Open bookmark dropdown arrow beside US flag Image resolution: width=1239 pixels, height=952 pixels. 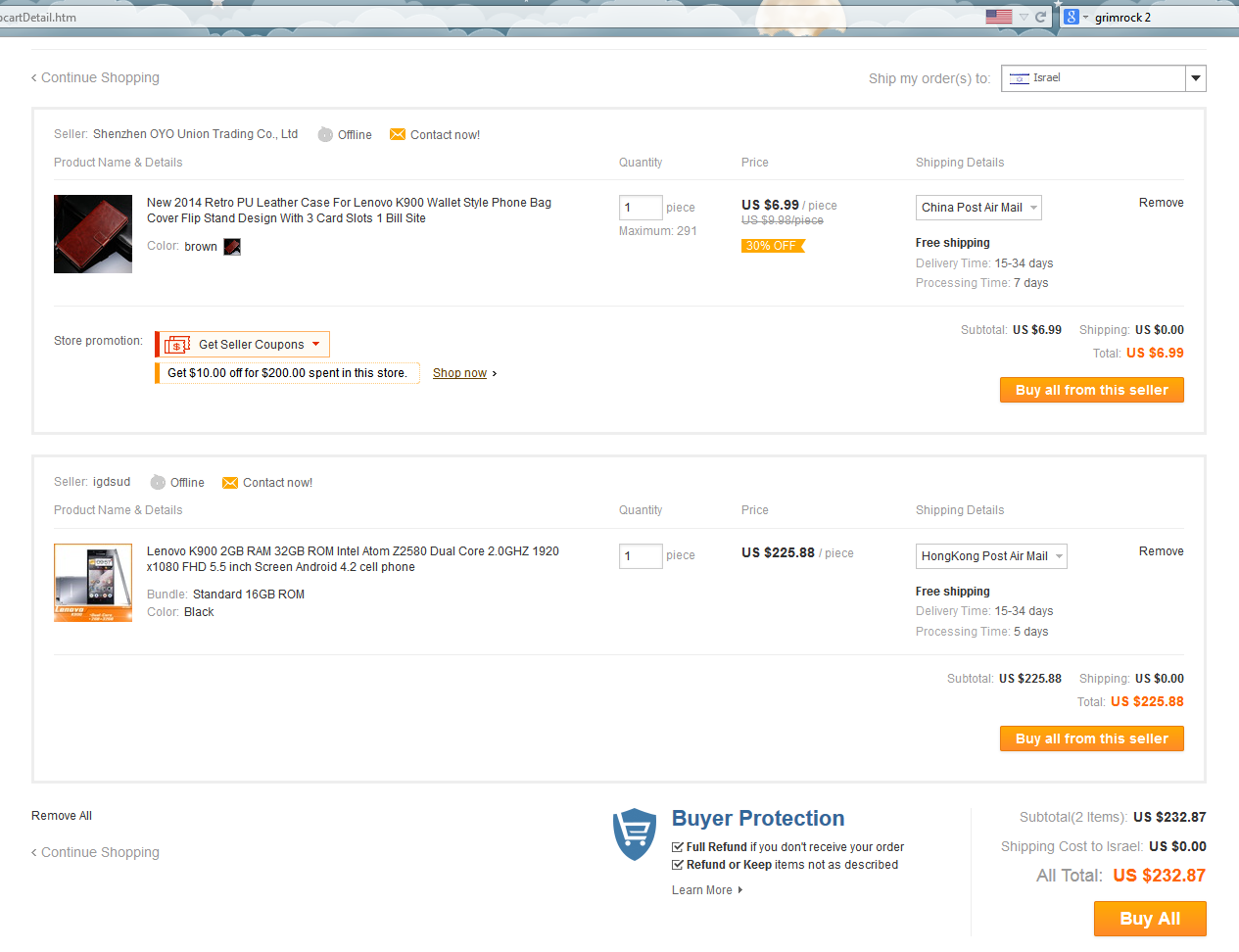tap(1024, 17)
